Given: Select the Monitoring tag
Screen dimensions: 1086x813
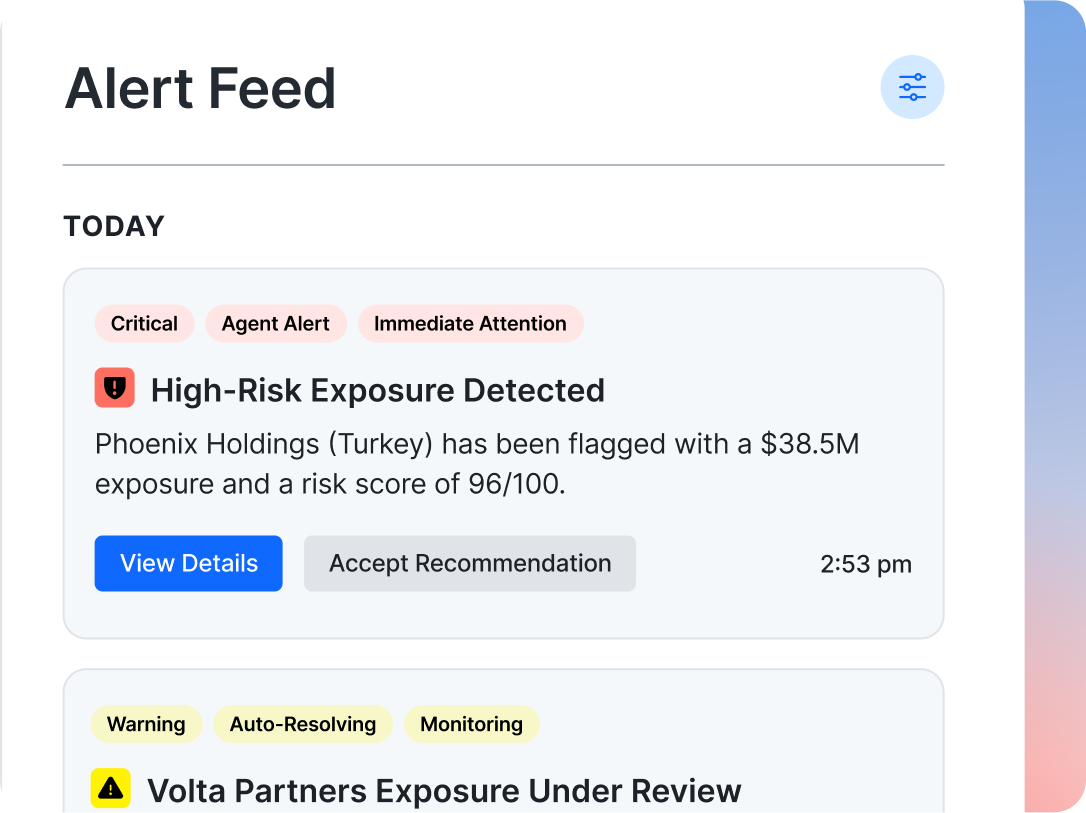Looking at the screenshot, I should (x=471, y=725).
